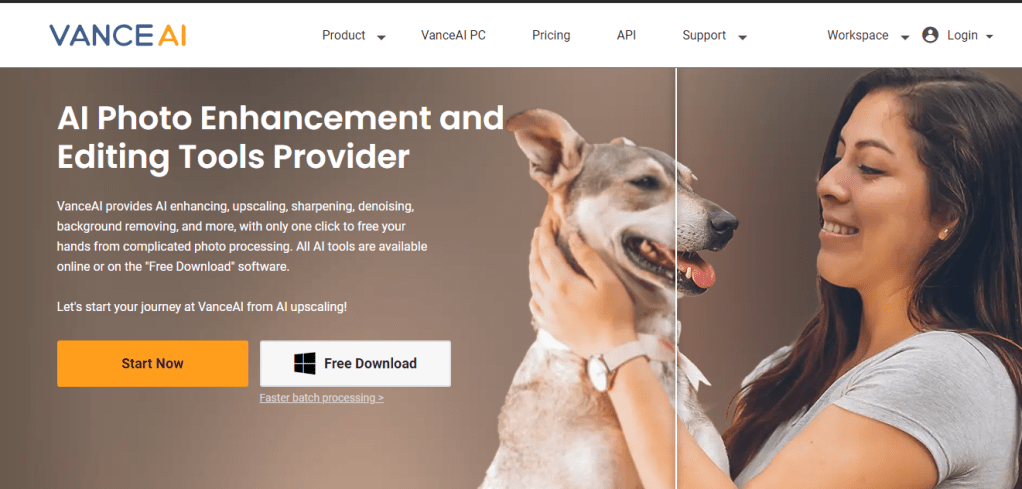Image resolution: width=1022 pixels, height=489 pixels.
Task: Click the VanceAI logo
Action: [x=118, y=35]
